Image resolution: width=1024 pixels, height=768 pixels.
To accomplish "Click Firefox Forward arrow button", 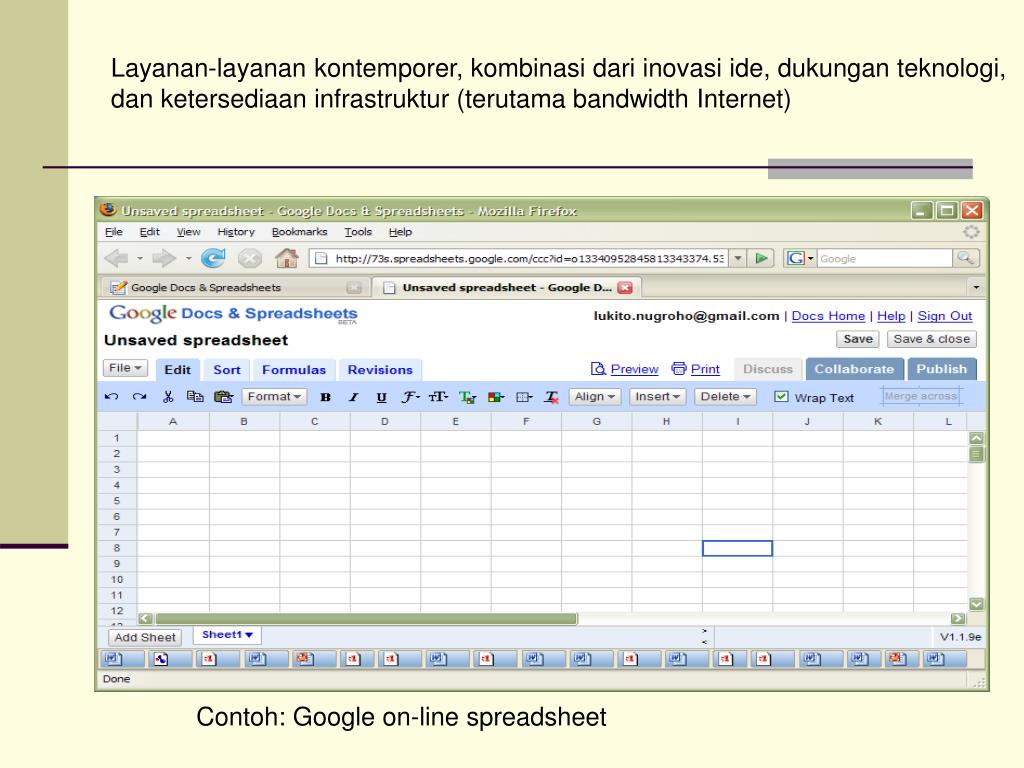I will [x=164, y=259].
